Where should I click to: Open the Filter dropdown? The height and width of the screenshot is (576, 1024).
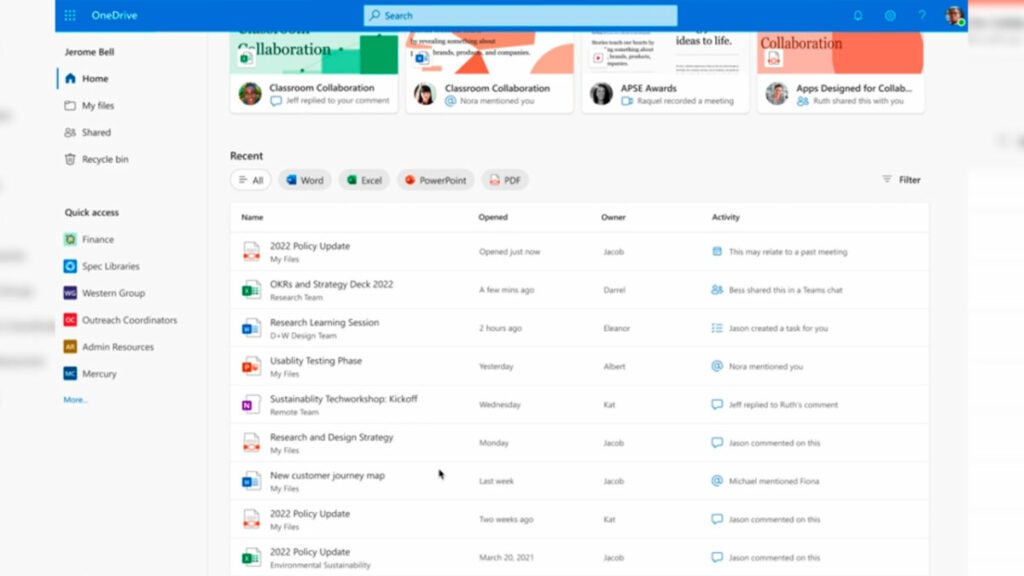(x=900, y=180)
